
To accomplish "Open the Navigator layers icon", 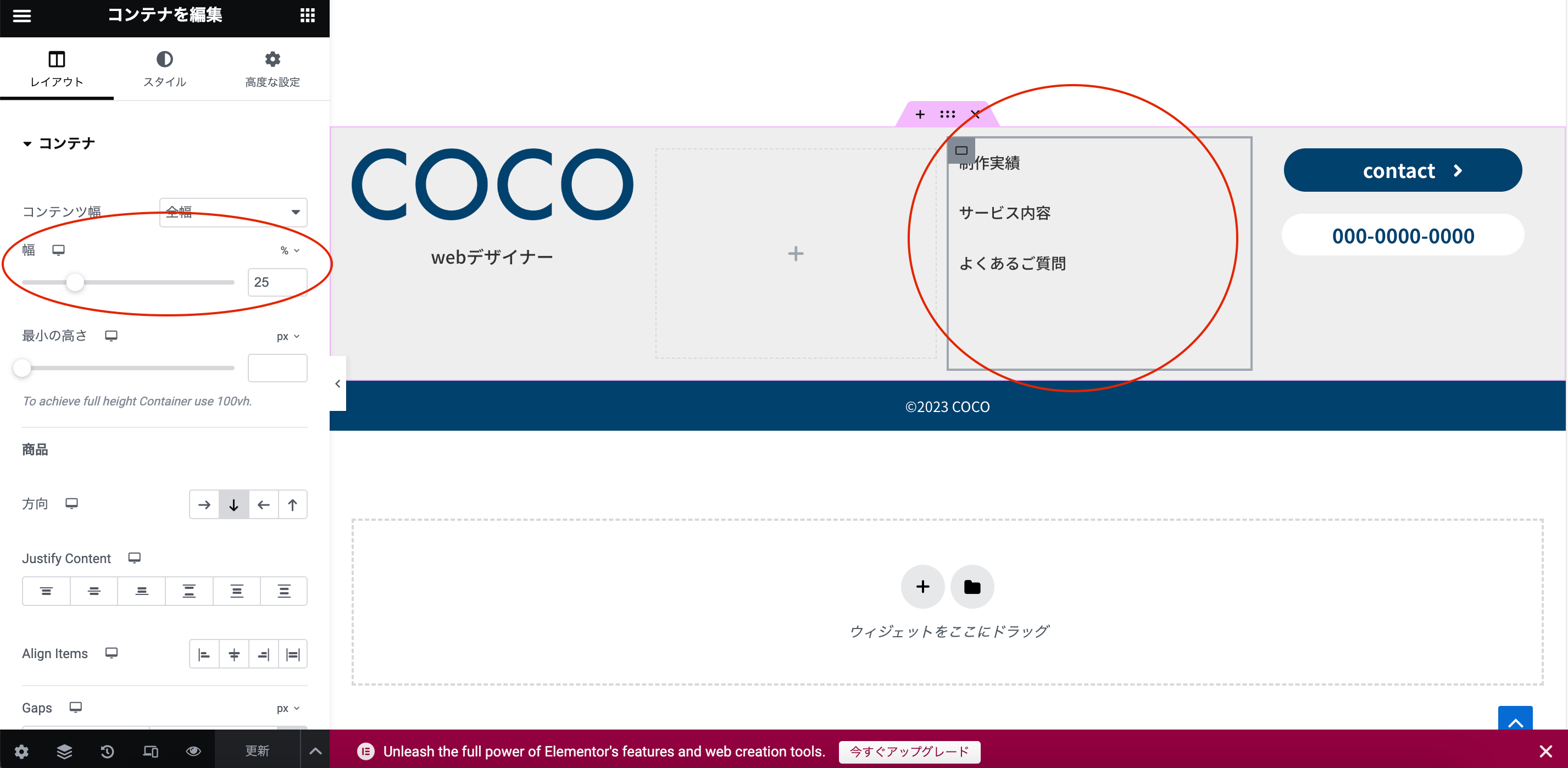I will 64,751.
